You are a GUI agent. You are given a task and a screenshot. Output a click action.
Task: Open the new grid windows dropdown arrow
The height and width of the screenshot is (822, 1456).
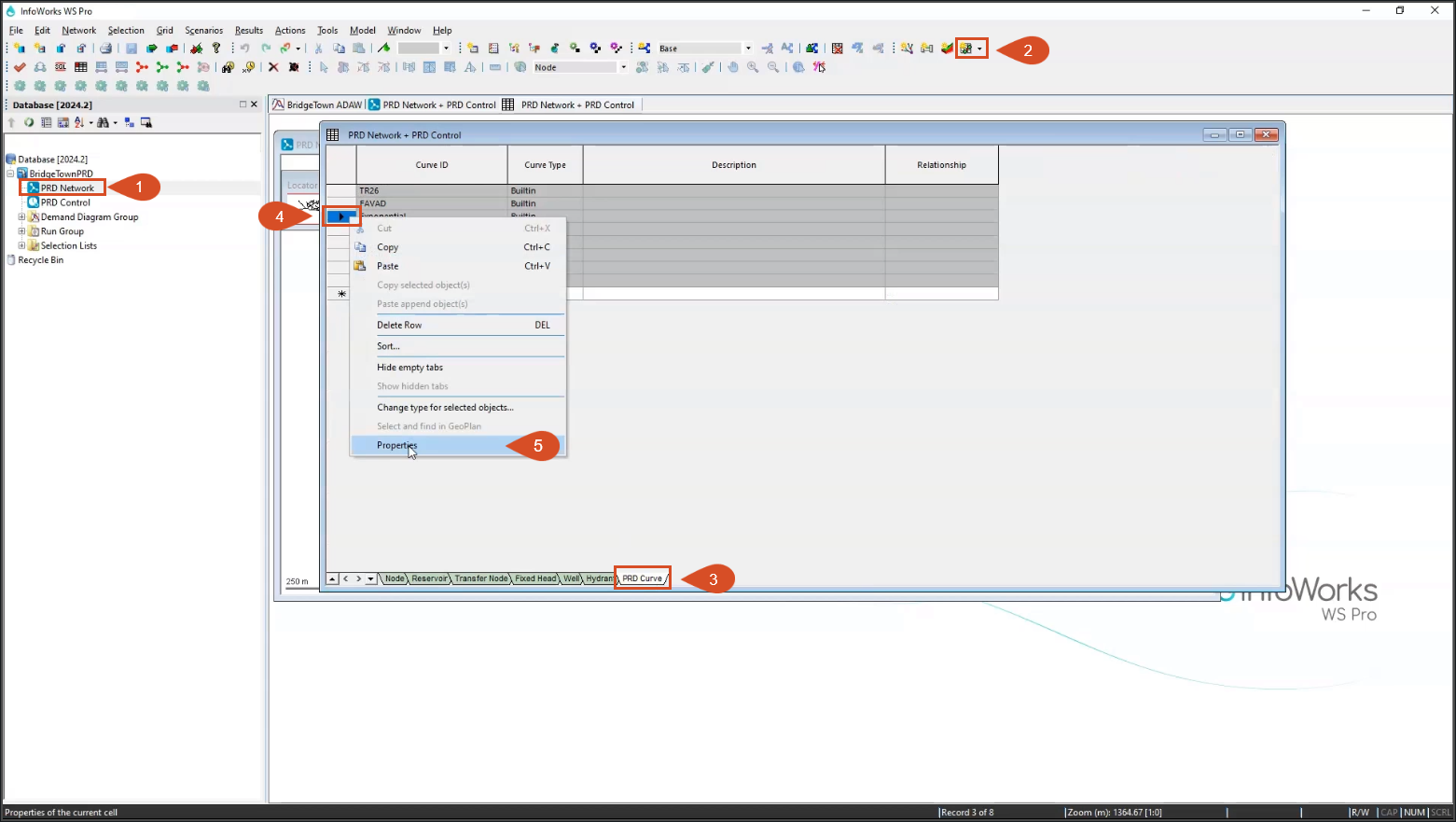[979, 49]
